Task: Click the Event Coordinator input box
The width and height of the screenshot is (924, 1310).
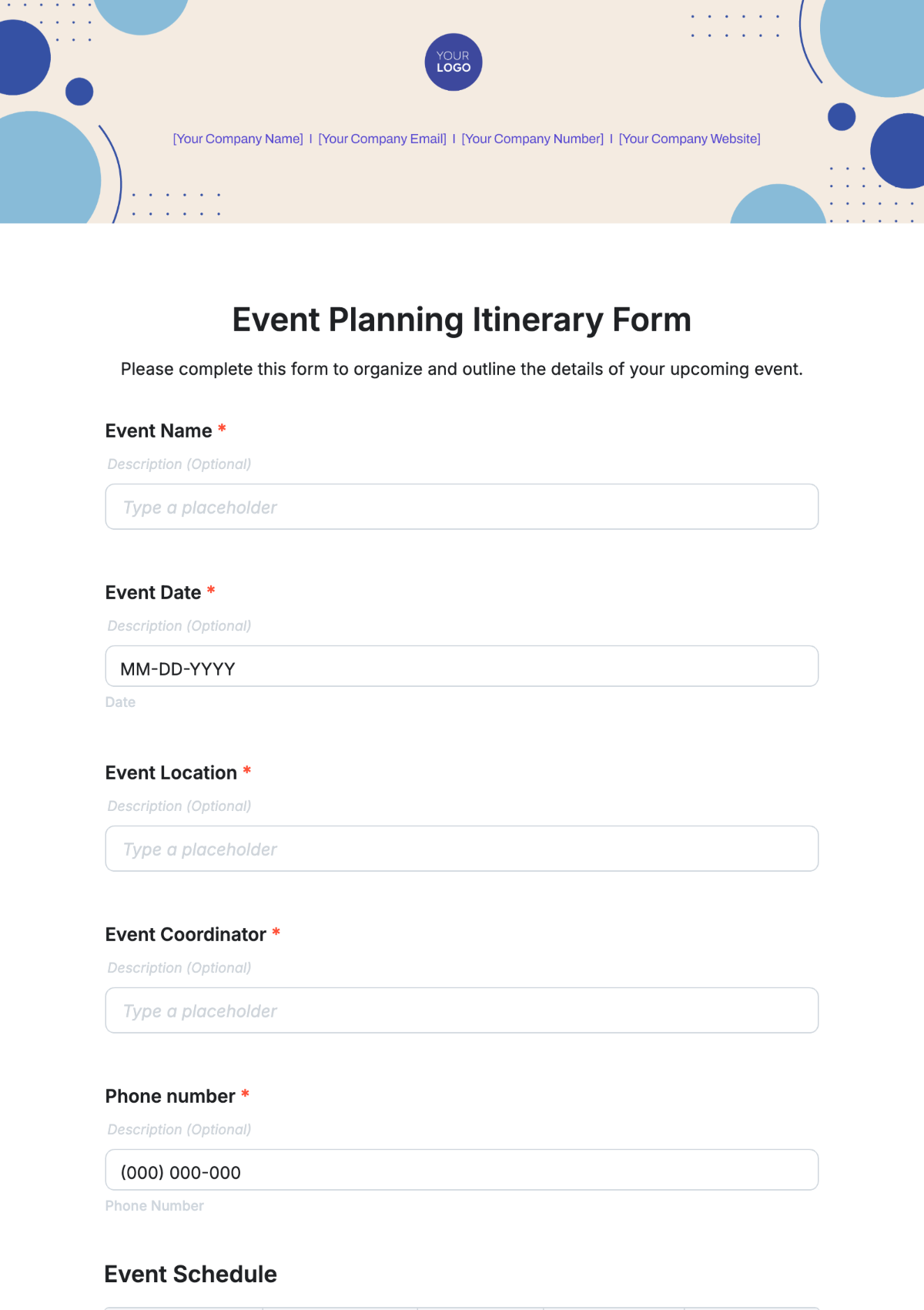Action: (x=462, y=1010)
